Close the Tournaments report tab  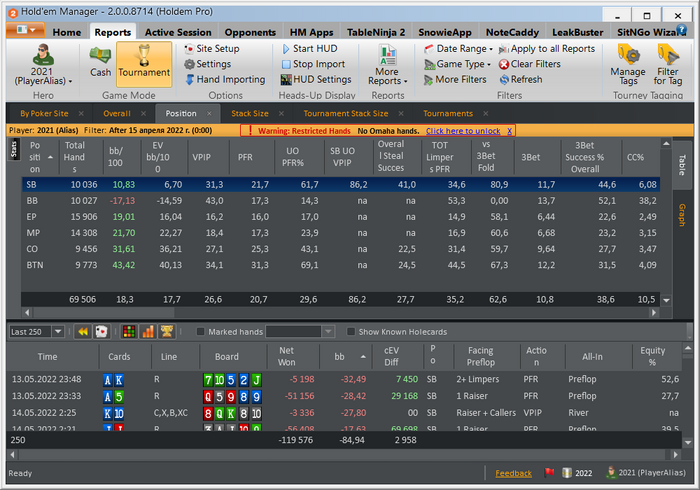485,113
